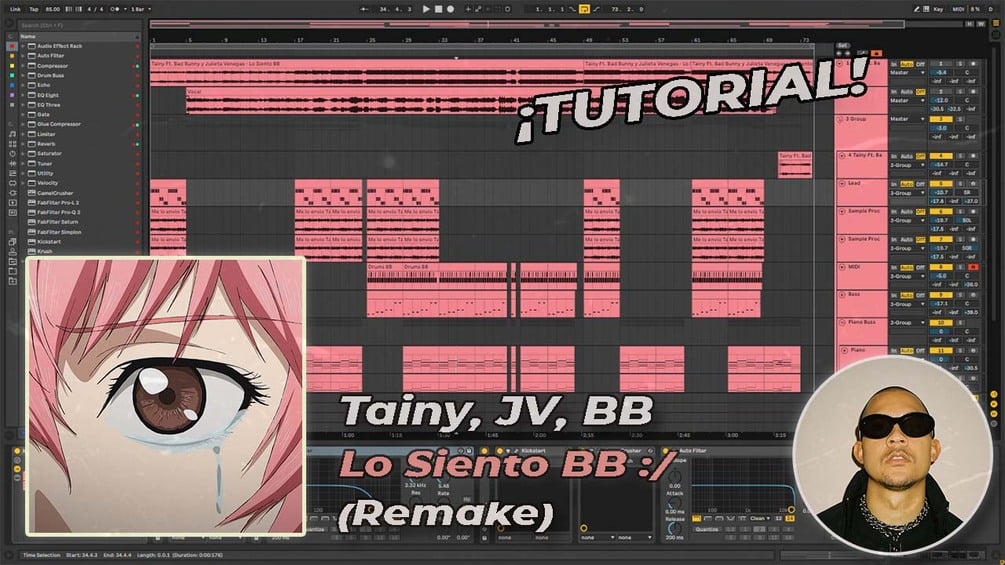Expand Audio Effect Rack folder
The width and height of the screenshot is (1005, 565).
[x=23, y=46]
